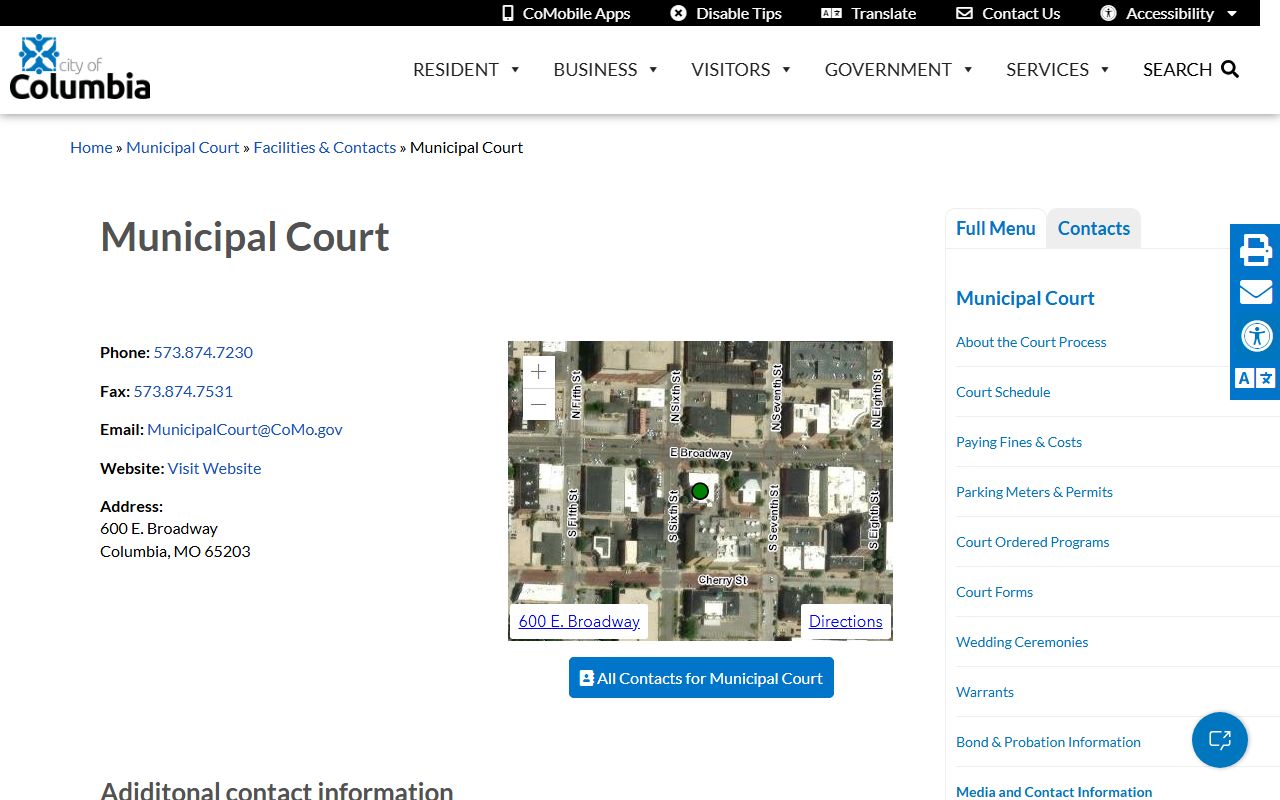
Task: Open Paying Fines & Costs
Action: [x=1019, y=442]
